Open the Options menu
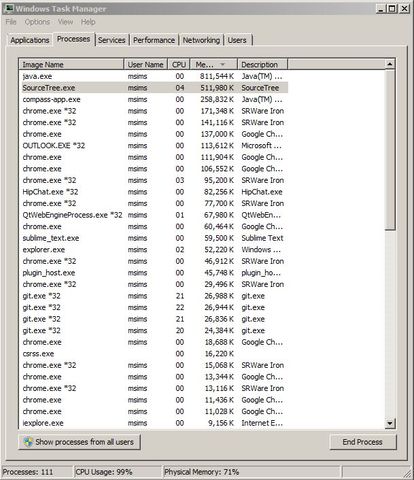This screenshot has height=480, width=414. click(x=37, y=22)
